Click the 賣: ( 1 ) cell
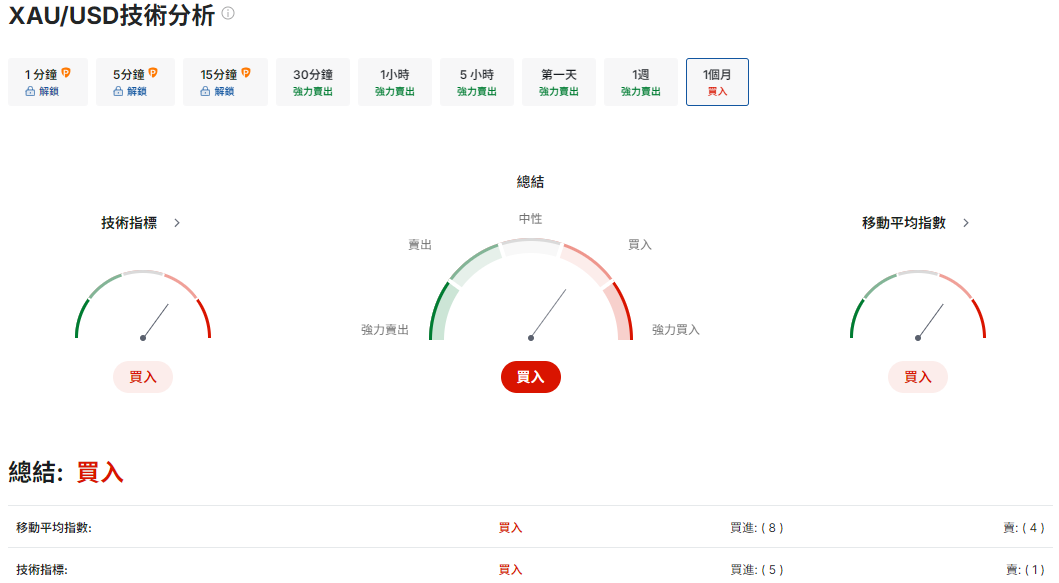 [1026, 569]
